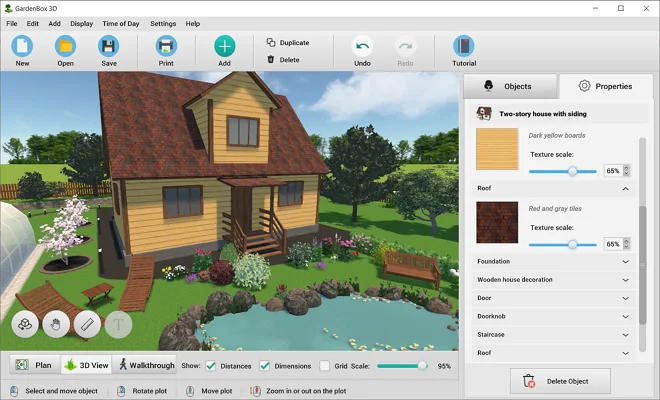The height and width of the screenshot is (400, 660).
Task: Choose the ruler measuring tool
Action: 87,324
